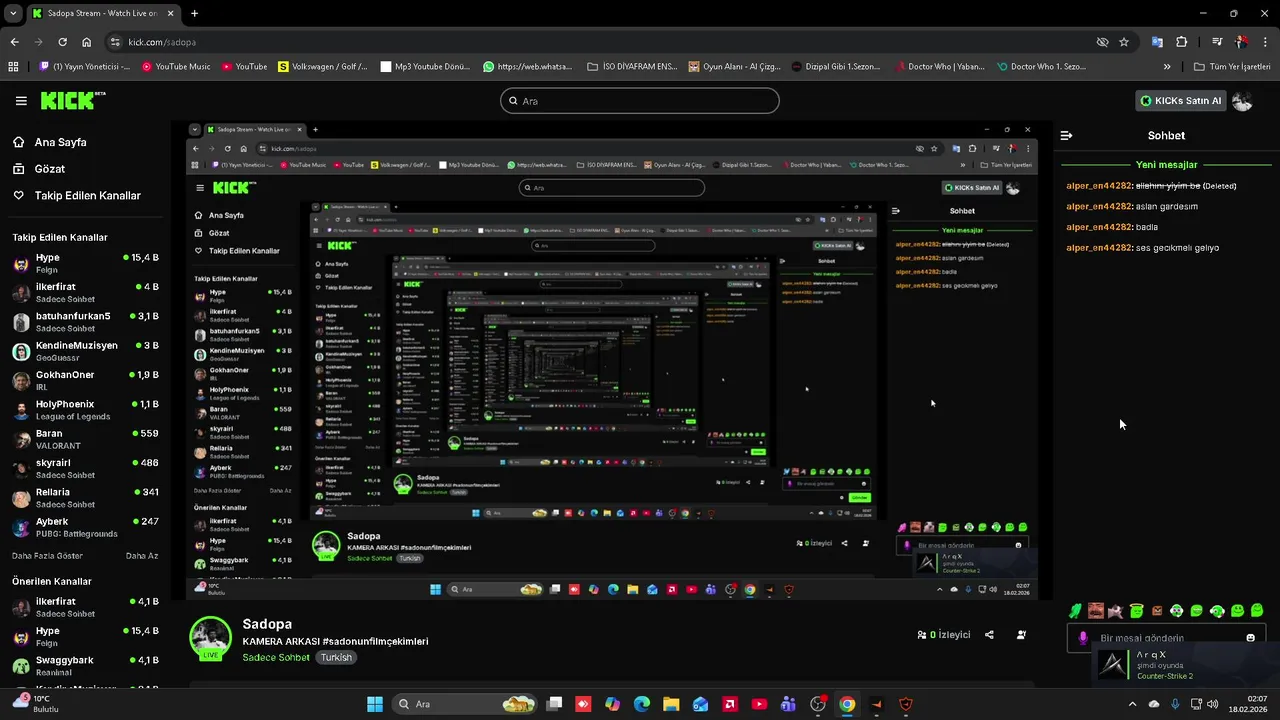Open the Kick hamburger sidebar menu
This screenshot has width=1280, height=720.
click(21, 100)
